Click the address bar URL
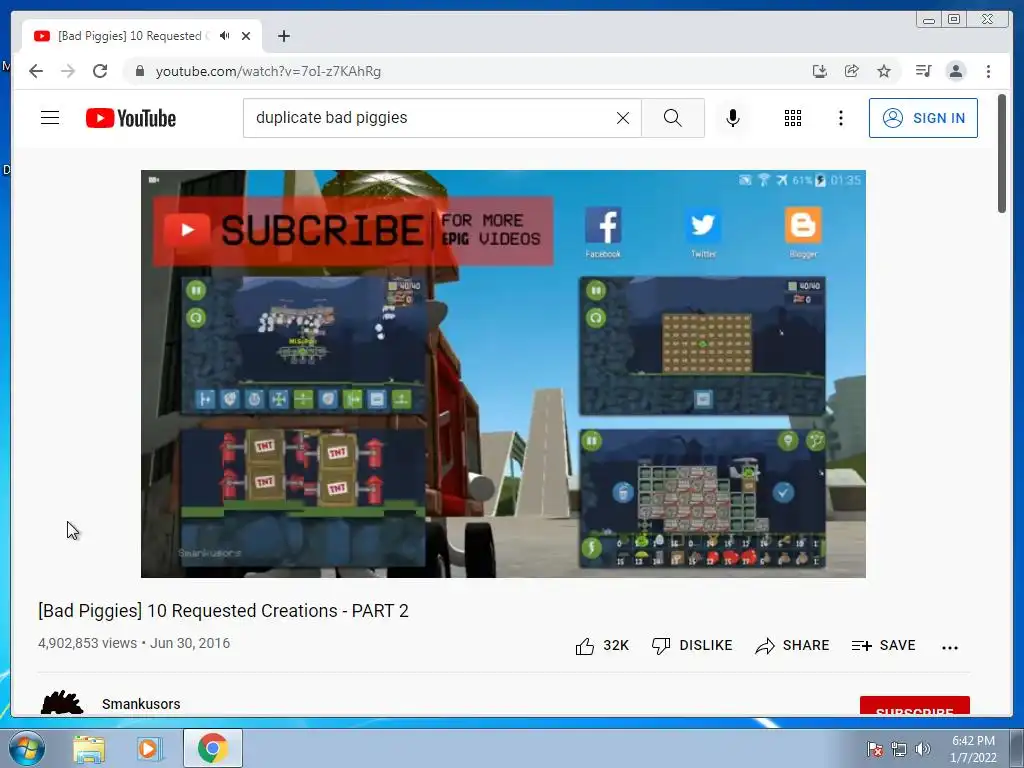The width and height of the screenshot is (1024, 768). (268, 71)
